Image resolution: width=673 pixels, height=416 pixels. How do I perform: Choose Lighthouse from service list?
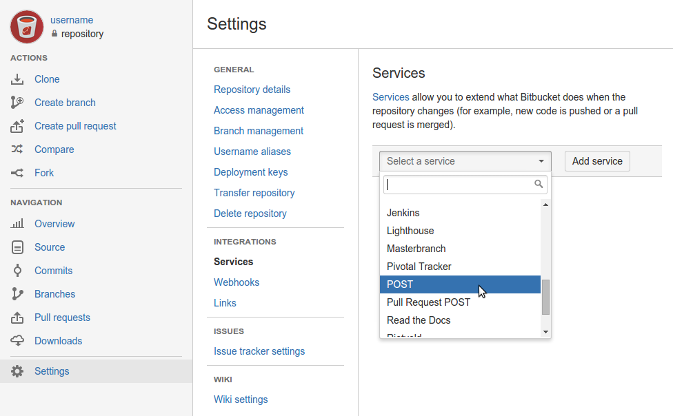point(460,231)
